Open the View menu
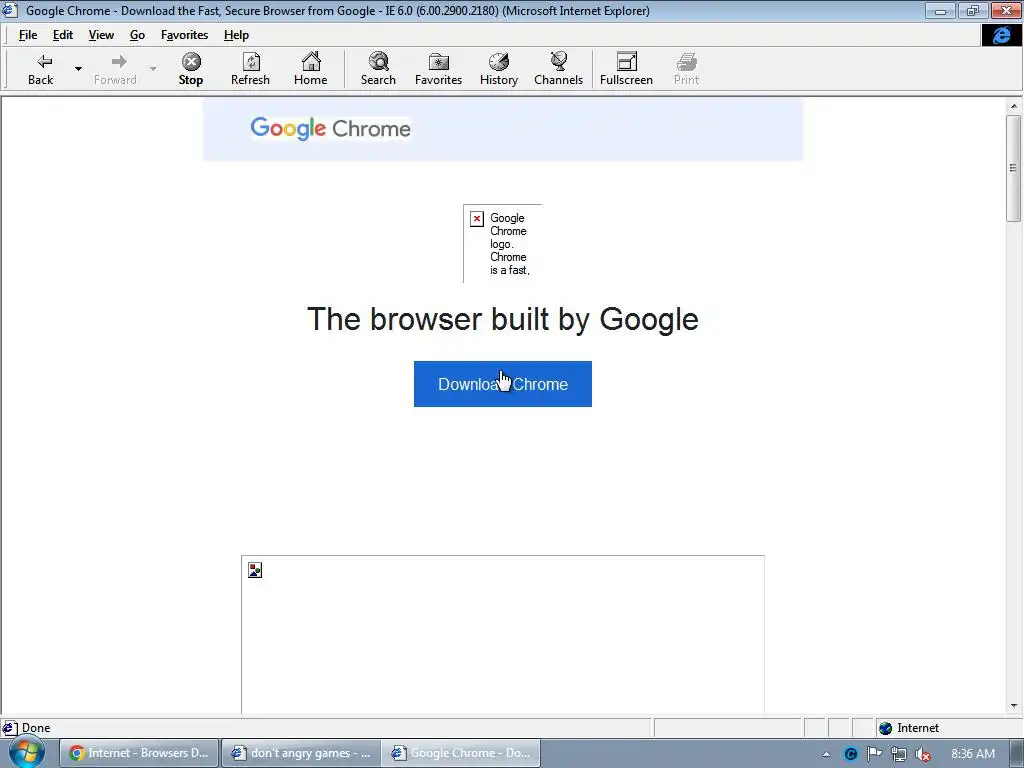The width and height of the screenshot is (1024, 768). [x=101, y=35]
